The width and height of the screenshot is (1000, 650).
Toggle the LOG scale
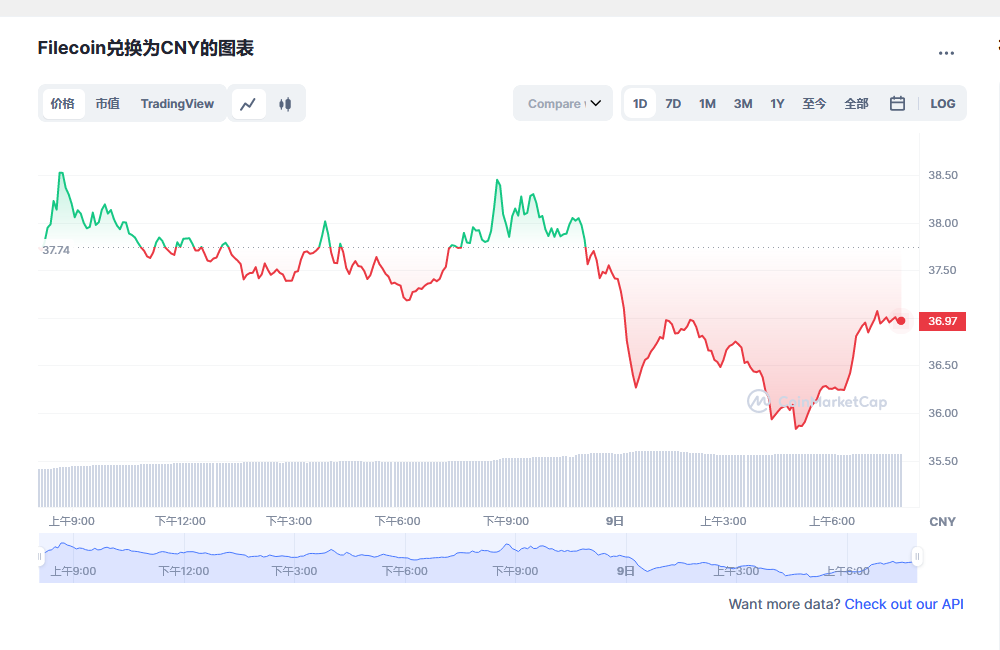point(943,103)
